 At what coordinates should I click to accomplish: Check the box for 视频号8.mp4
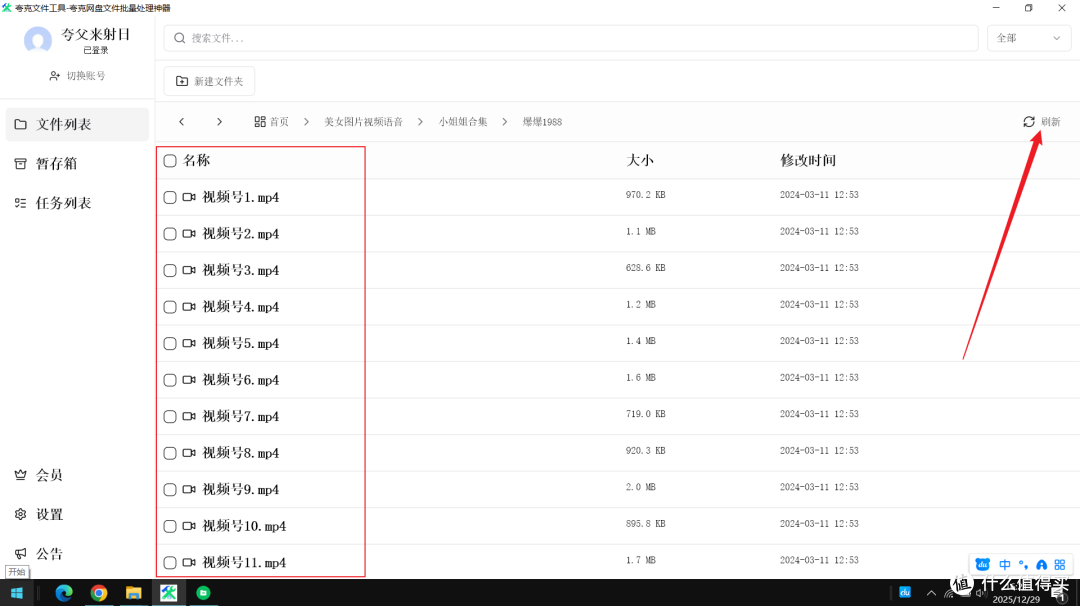tap(169, 453)
